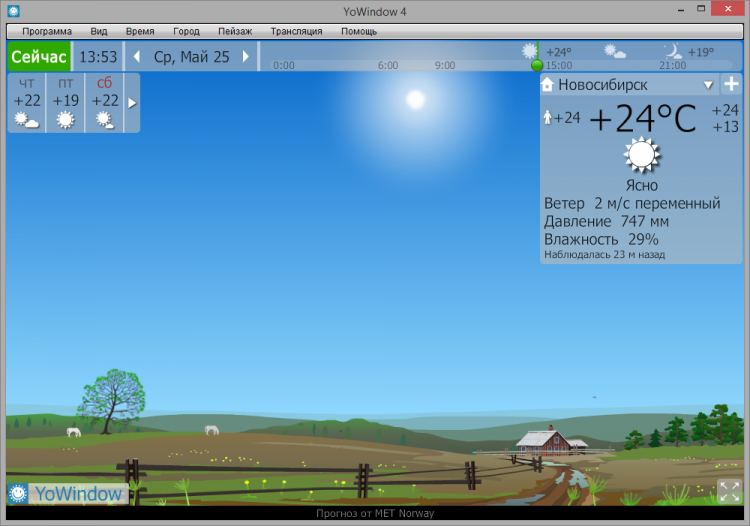Click the horse near the tree
The width and height of the screenshot is (750, 526).
point(74,432)
